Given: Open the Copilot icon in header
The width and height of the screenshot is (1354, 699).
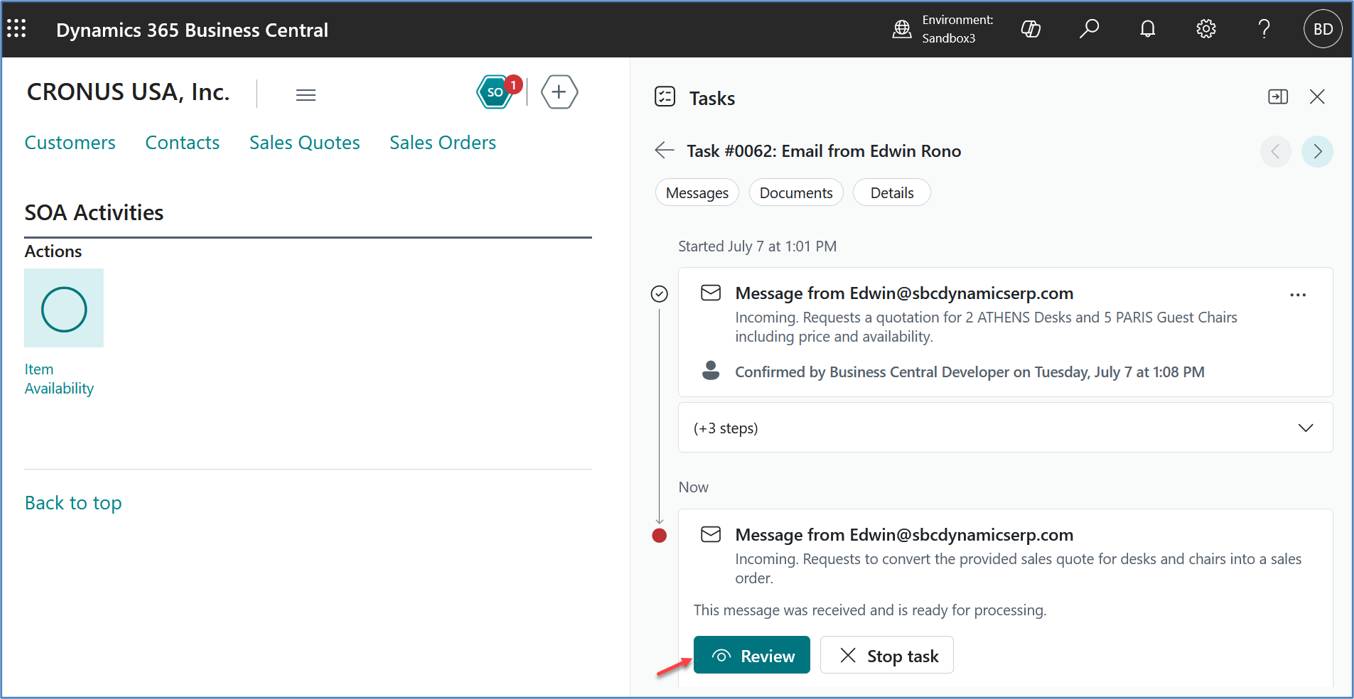Looking at the screenshot, I should click(x=1031, y=29).
